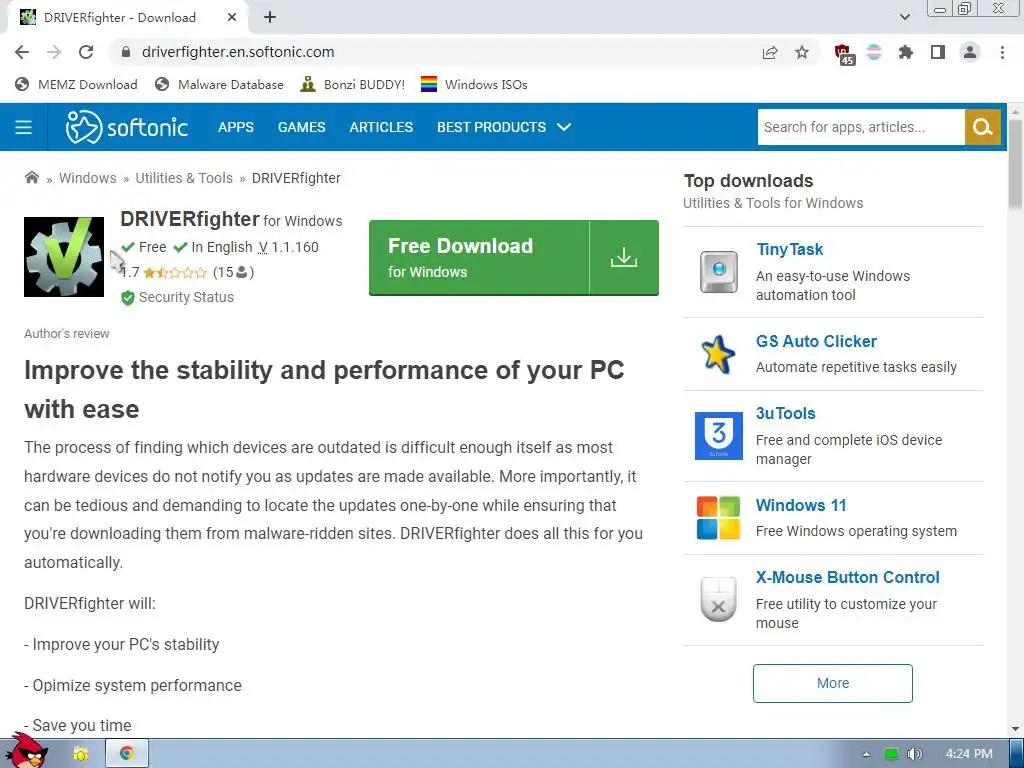
Task: Open the Windows ISOs bookmark
Action: pos(474,84)
